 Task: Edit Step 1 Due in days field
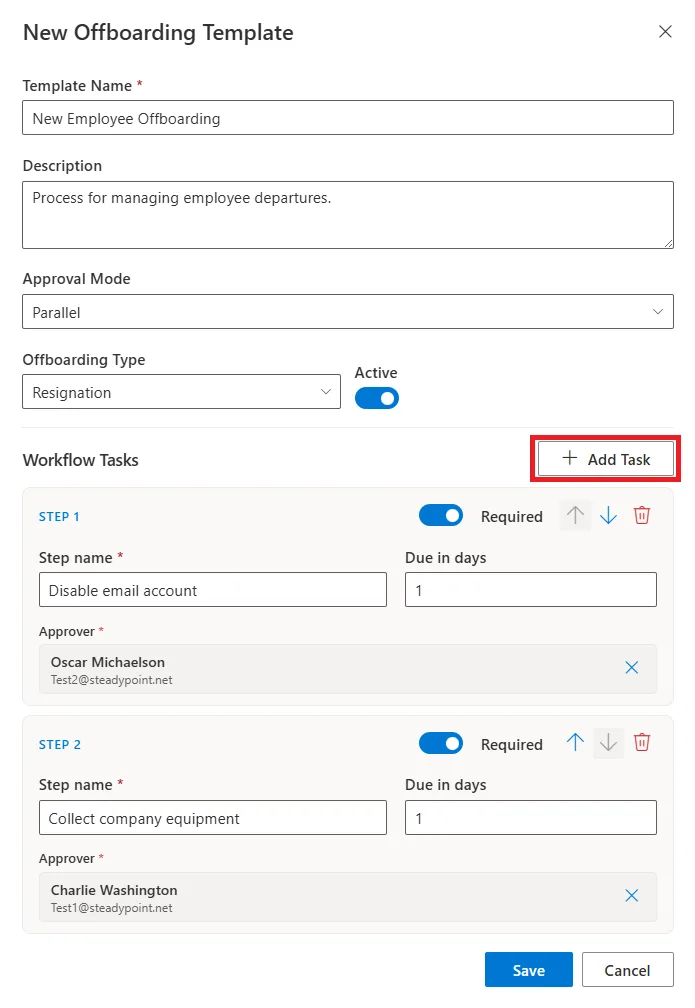click(x=530, y=590)
